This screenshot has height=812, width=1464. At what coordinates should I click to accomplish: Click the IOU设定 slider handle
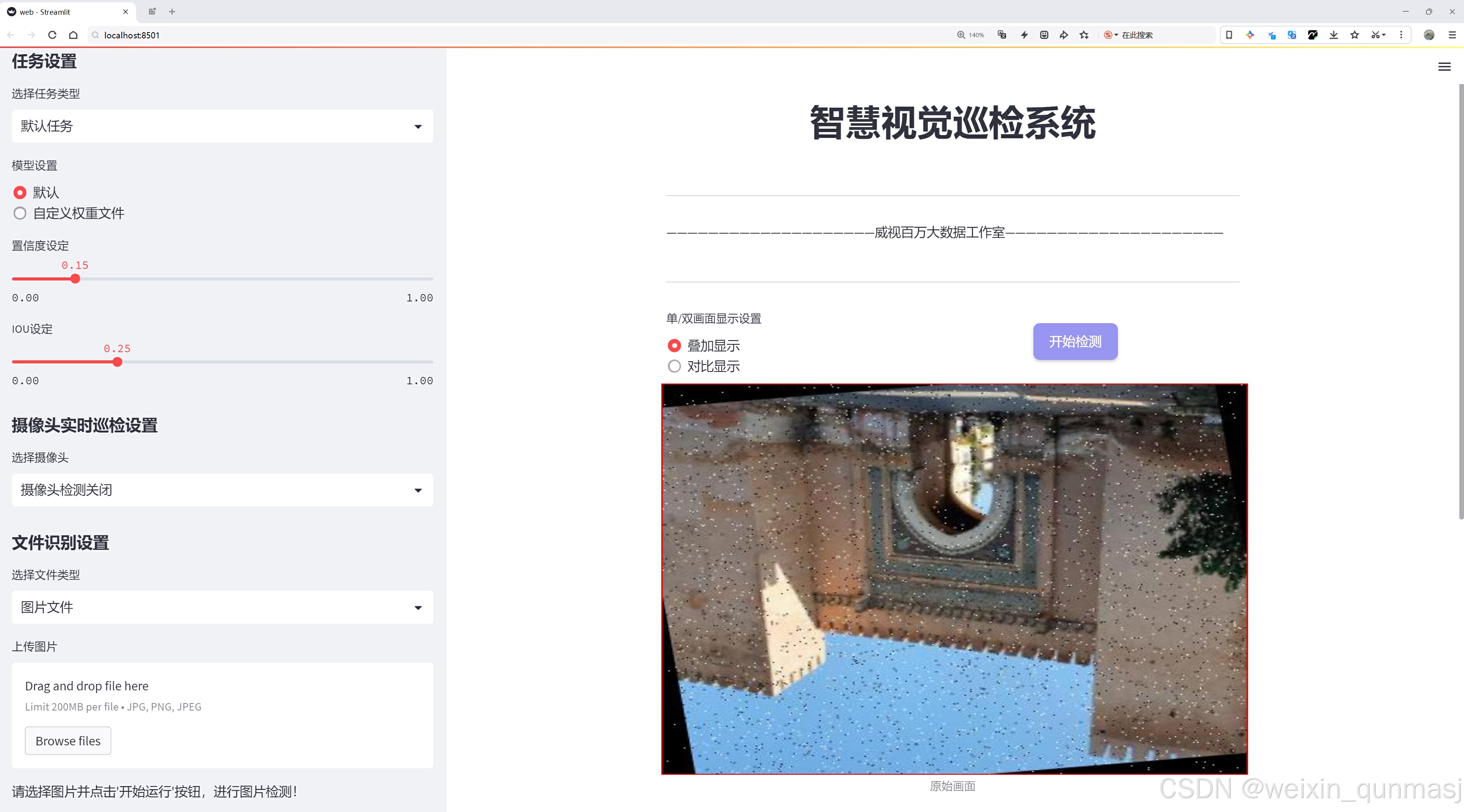117,362
